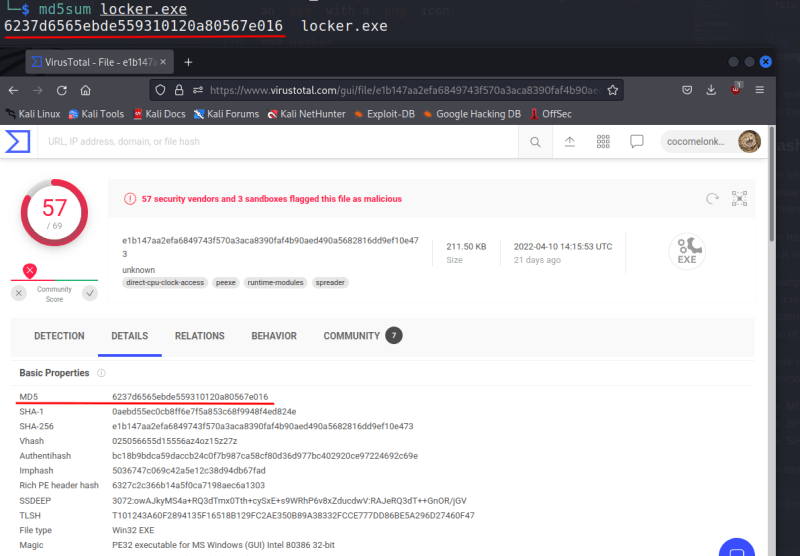This screenshot has width=800, height=556.
Task: Click the upload file icon
Action: click(x=569, y=142)
